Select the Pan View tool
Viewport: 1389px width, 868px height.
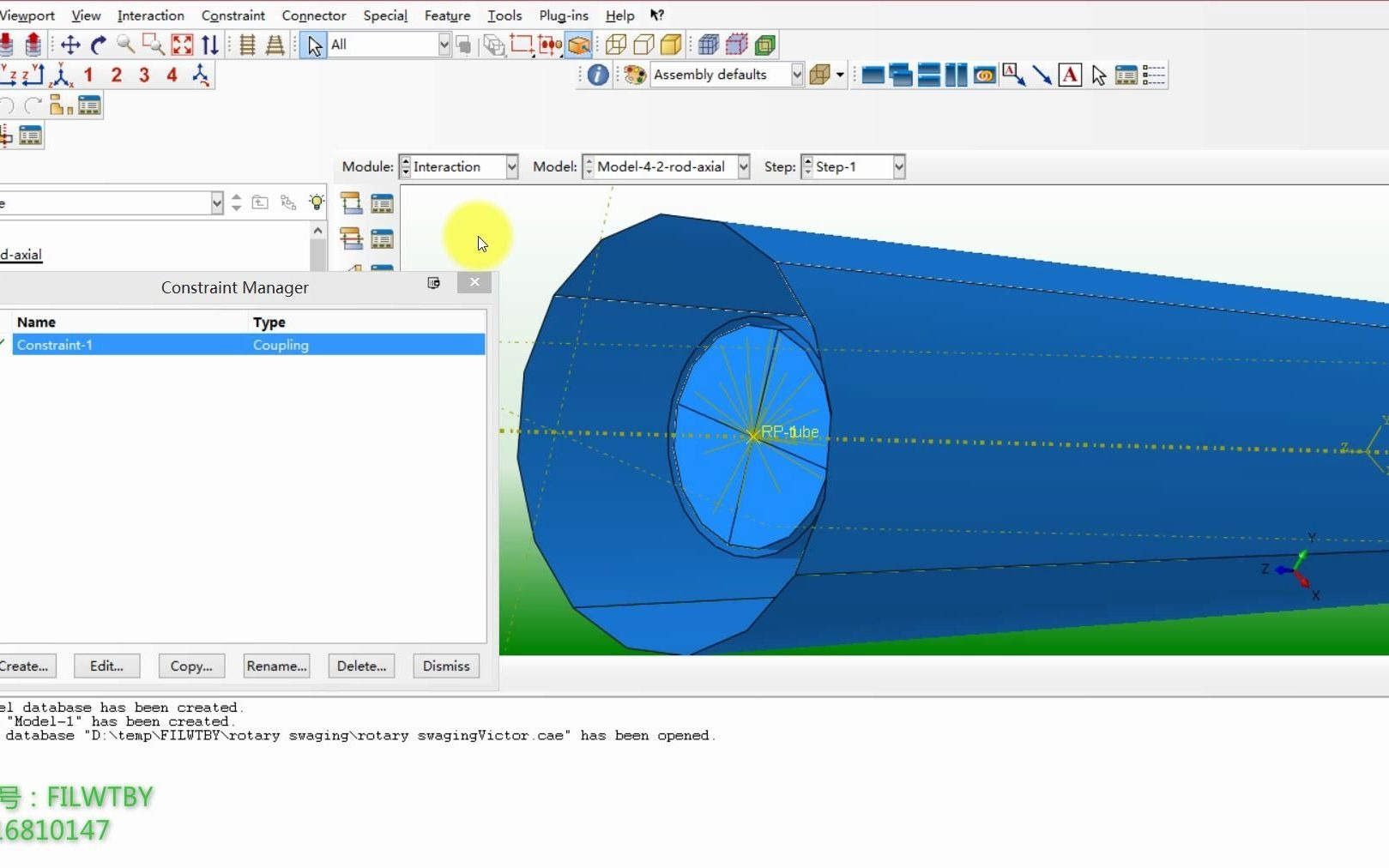[70, 45]
